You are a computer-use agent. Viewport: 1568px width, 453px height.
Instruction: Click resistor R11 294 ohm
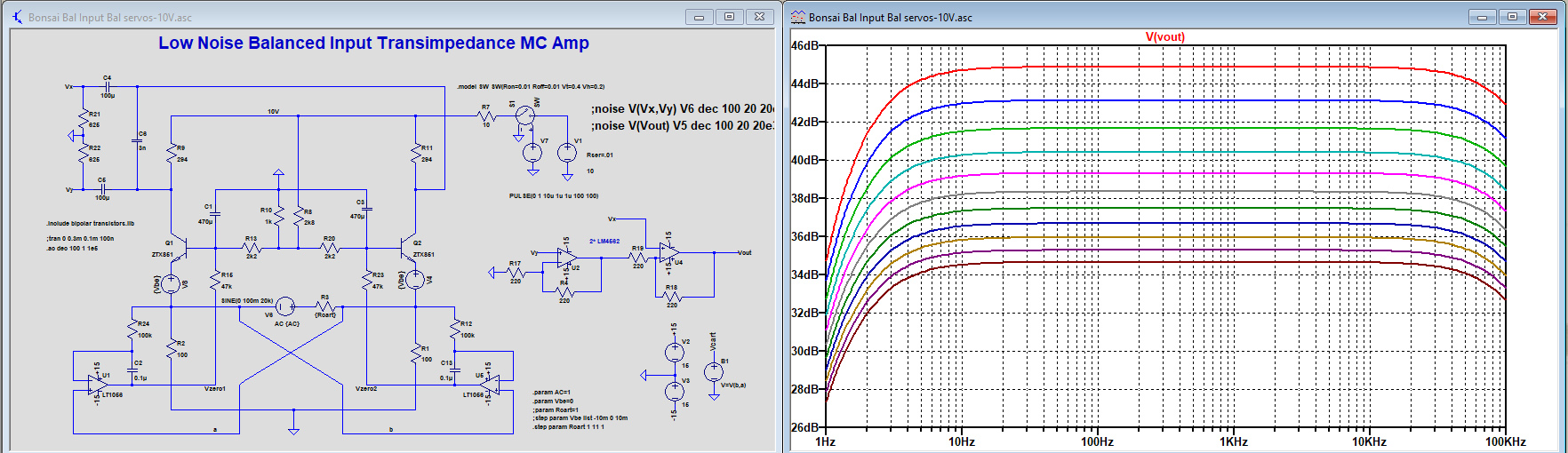click(x=415, y=154)
